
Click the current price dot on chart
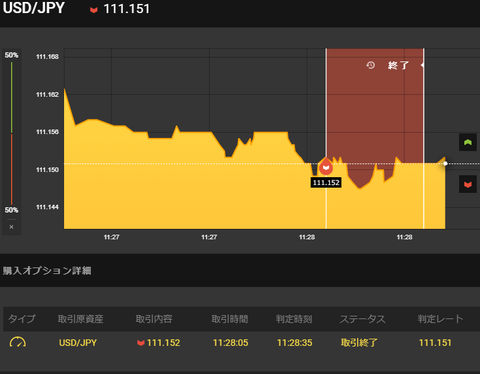[445, 163]
